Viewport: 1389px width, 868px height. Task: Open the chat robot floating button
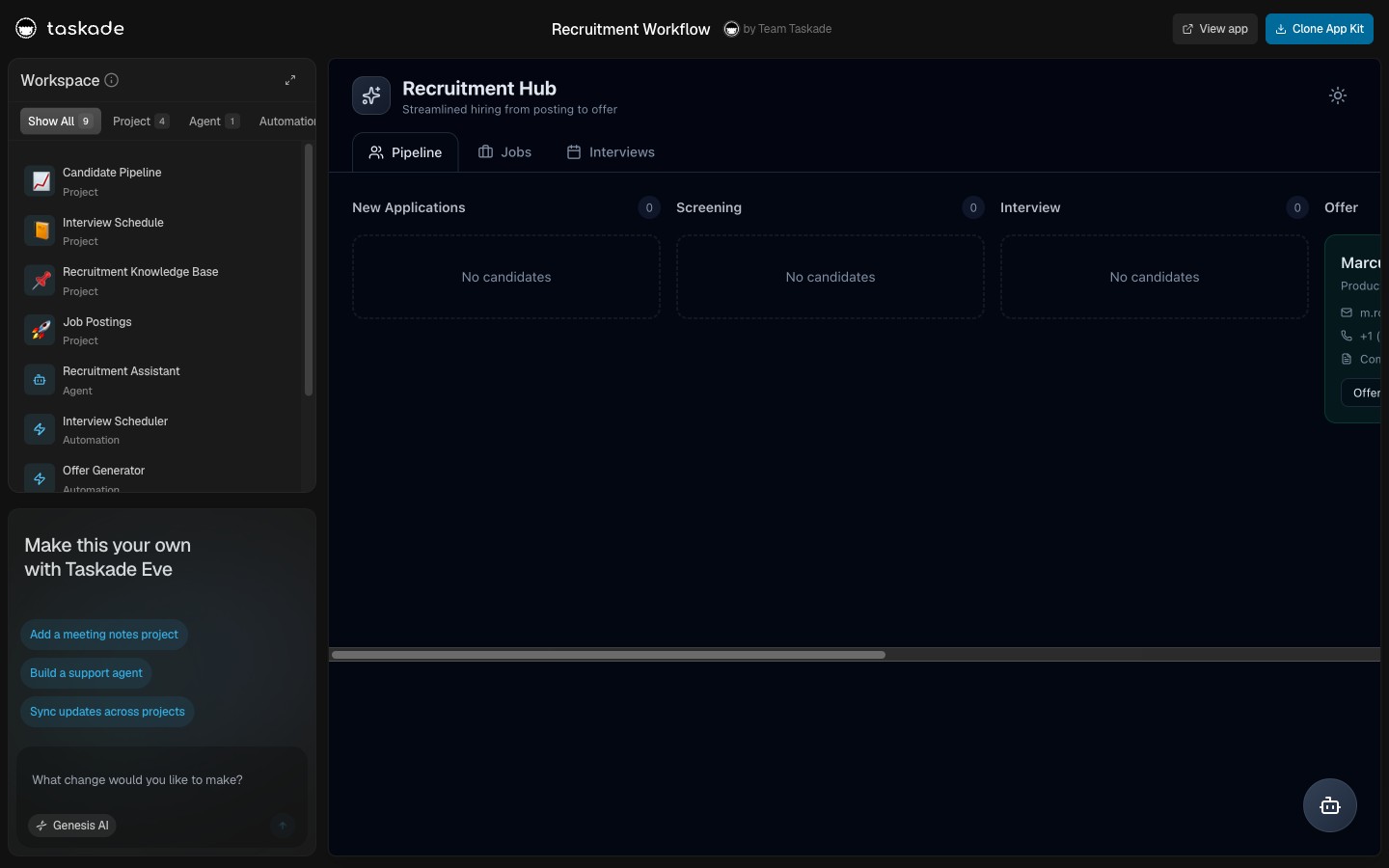pos(1330,805)
